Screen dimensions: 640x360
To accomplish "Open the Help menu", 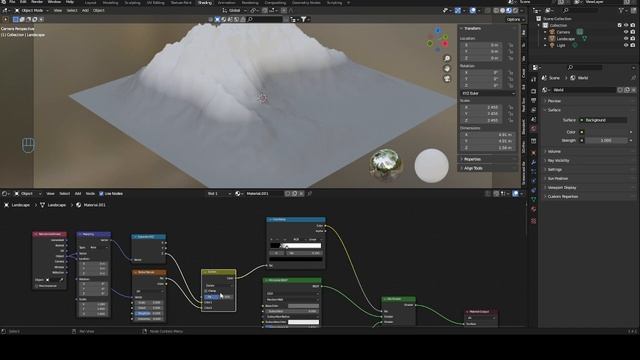I will tap(70, 2).
